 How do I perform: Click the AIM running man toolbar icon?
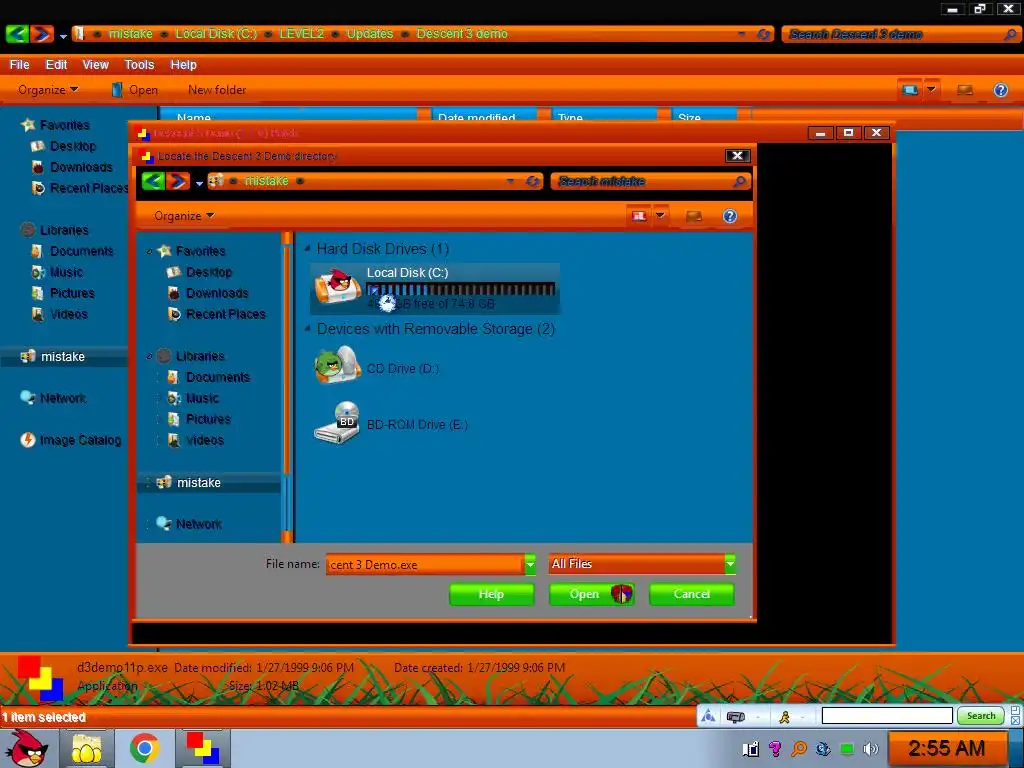coord(784,717)
